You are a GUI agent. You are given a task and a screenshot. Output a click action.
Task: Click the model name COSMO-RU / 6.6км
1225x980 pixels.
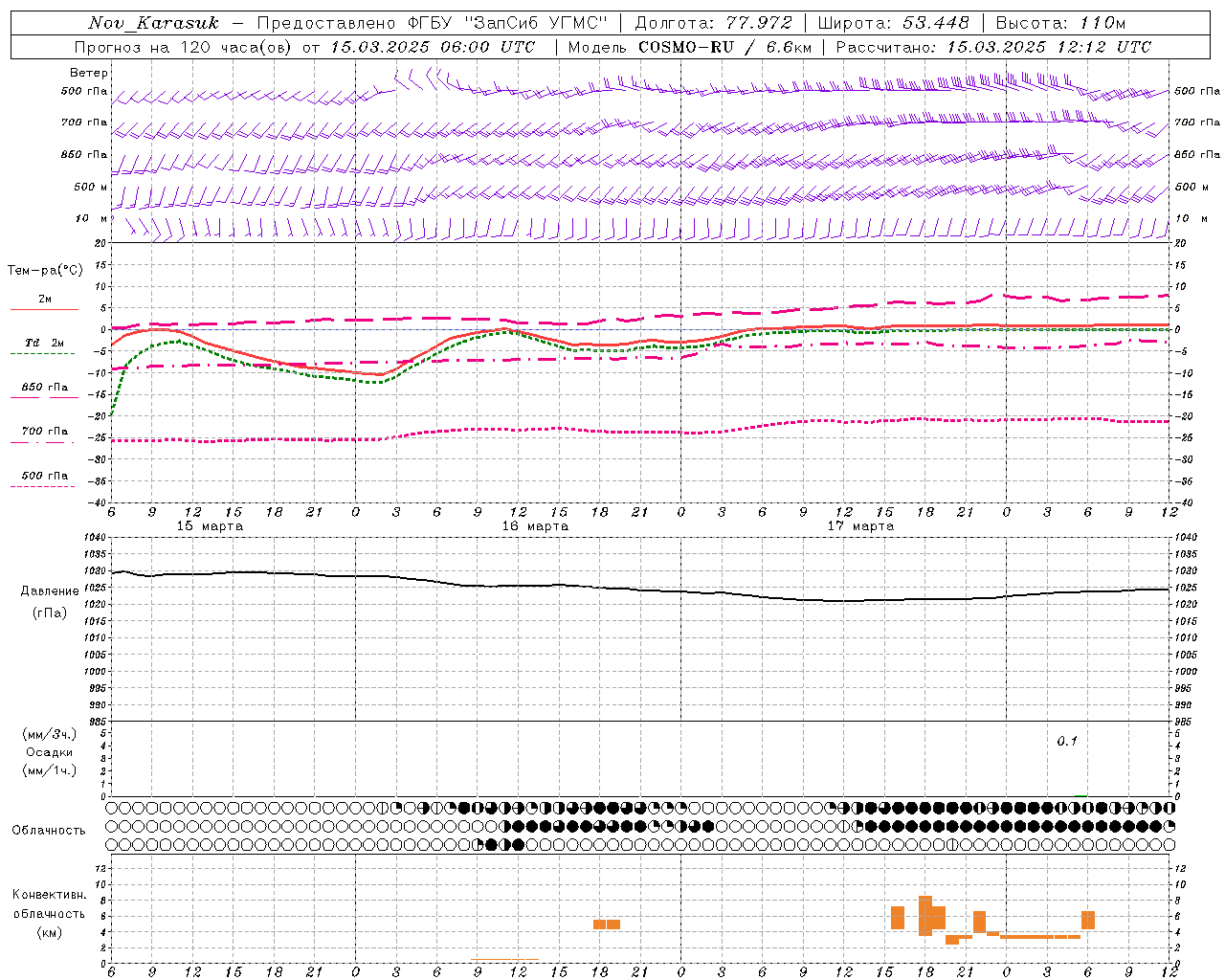pos(725,47)
